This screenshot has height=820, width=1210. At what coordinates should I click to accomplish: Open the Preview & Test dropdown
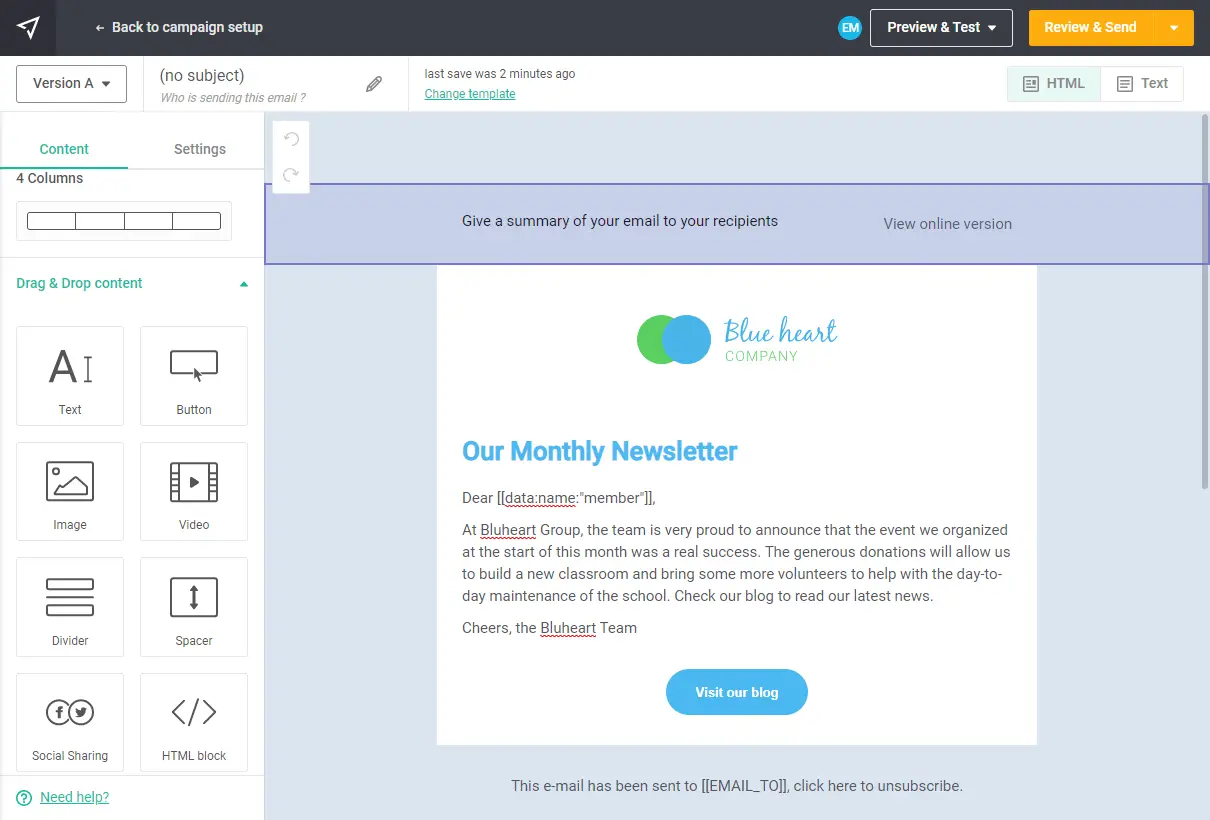point(941,28)
